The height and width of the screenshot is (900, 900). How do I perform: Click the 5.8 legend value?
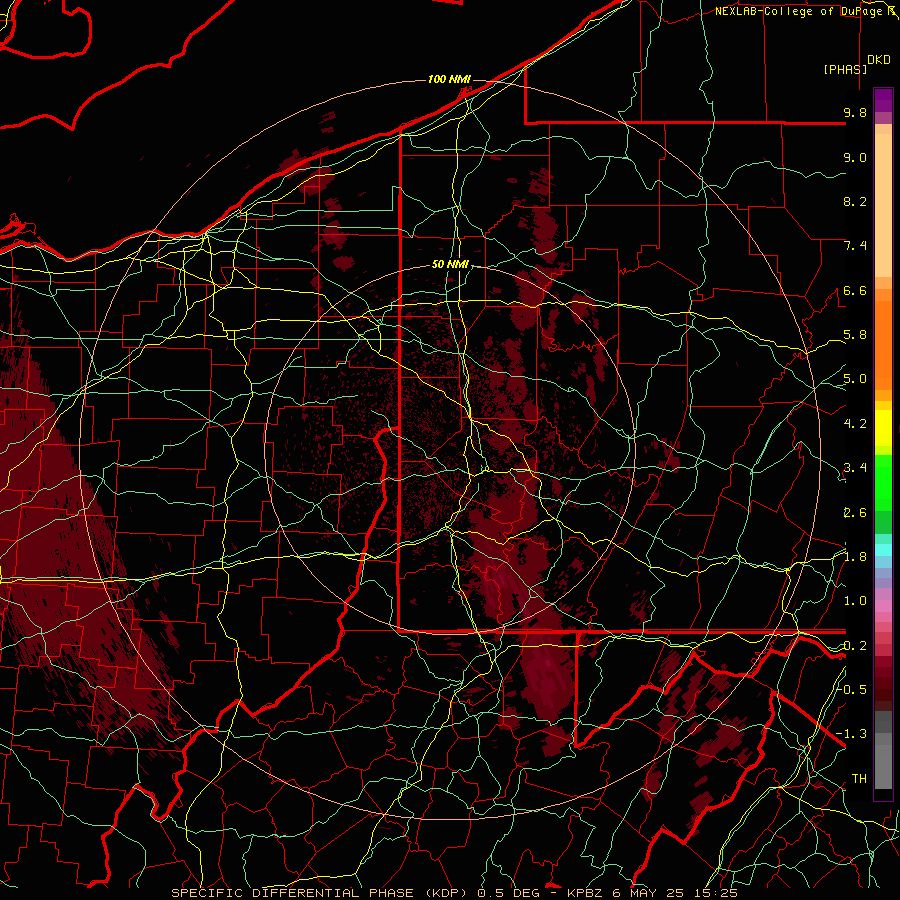pos(855,335)
